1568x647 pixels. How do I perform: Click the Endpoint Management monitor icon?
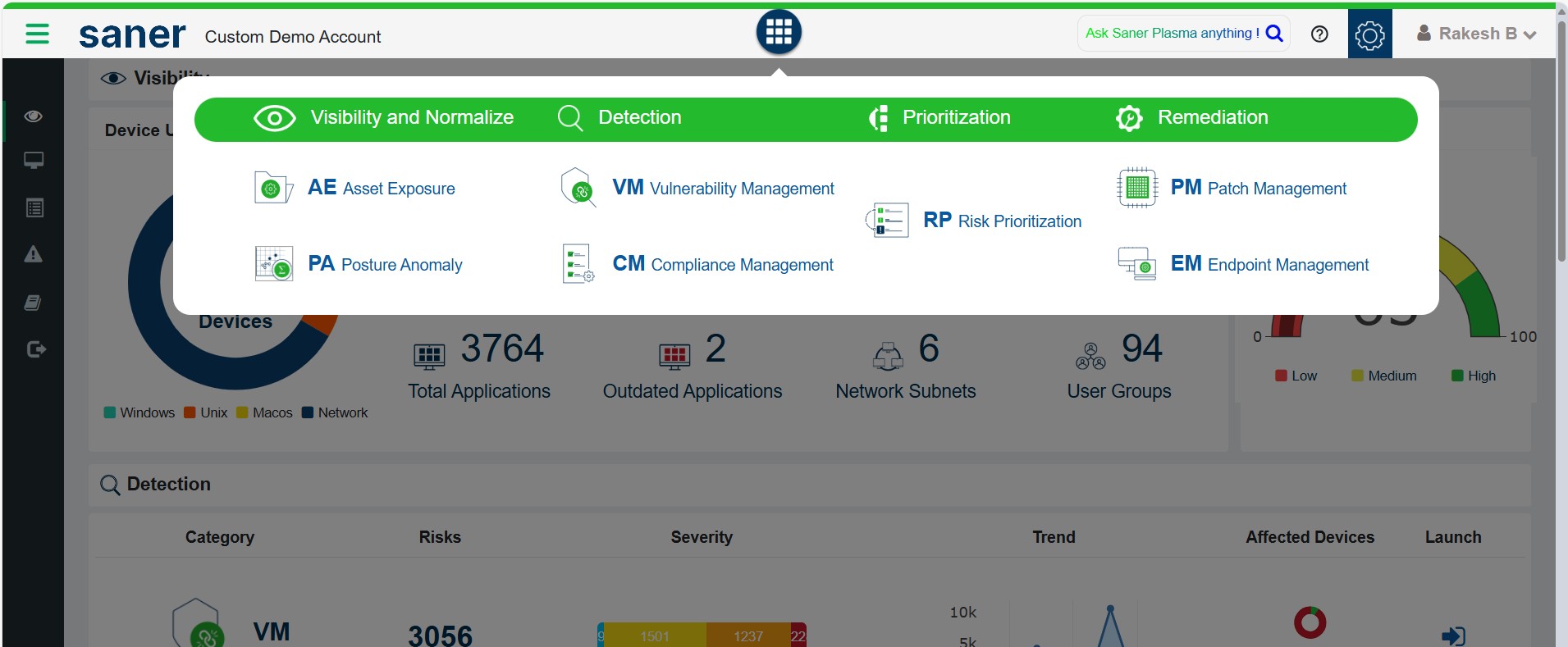click(x=1136, y=264)
